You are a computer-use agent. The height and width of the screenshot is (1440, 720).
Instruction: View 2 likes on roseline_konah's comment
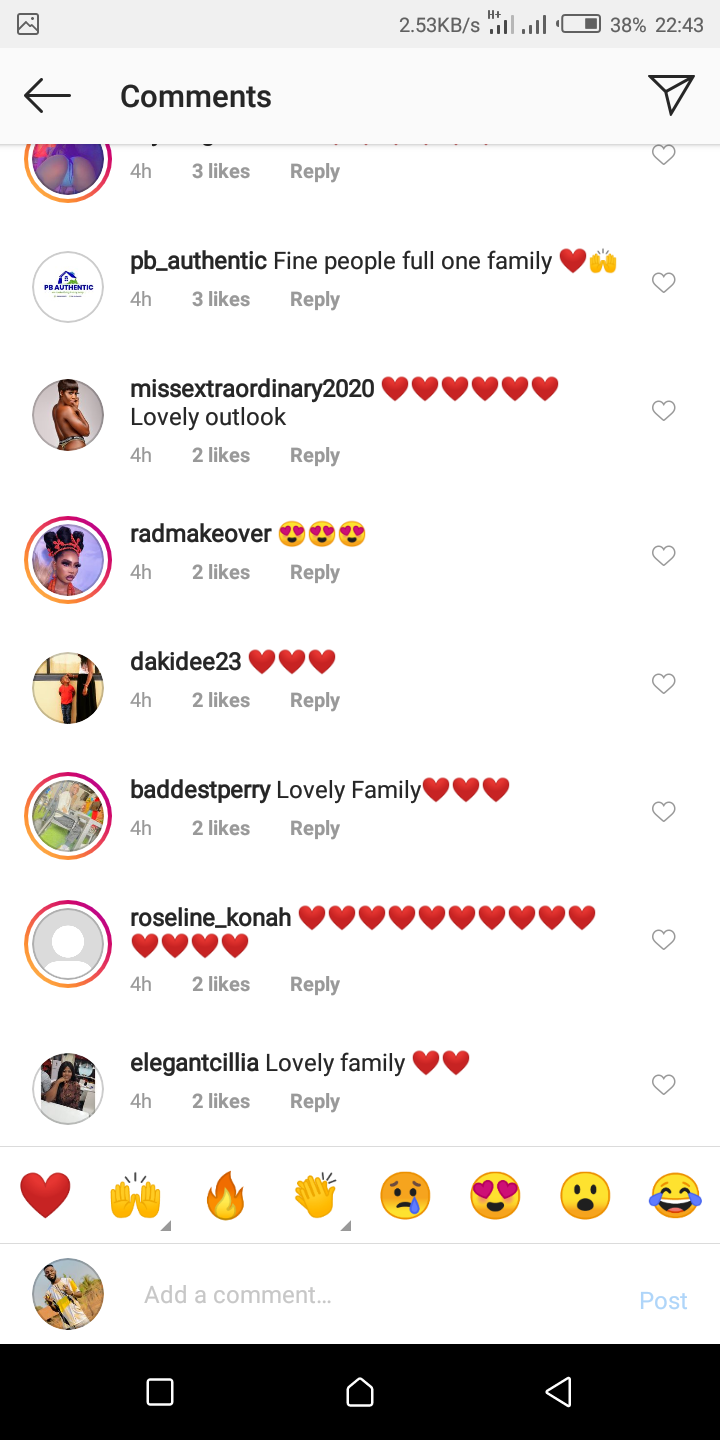point(221,985)
